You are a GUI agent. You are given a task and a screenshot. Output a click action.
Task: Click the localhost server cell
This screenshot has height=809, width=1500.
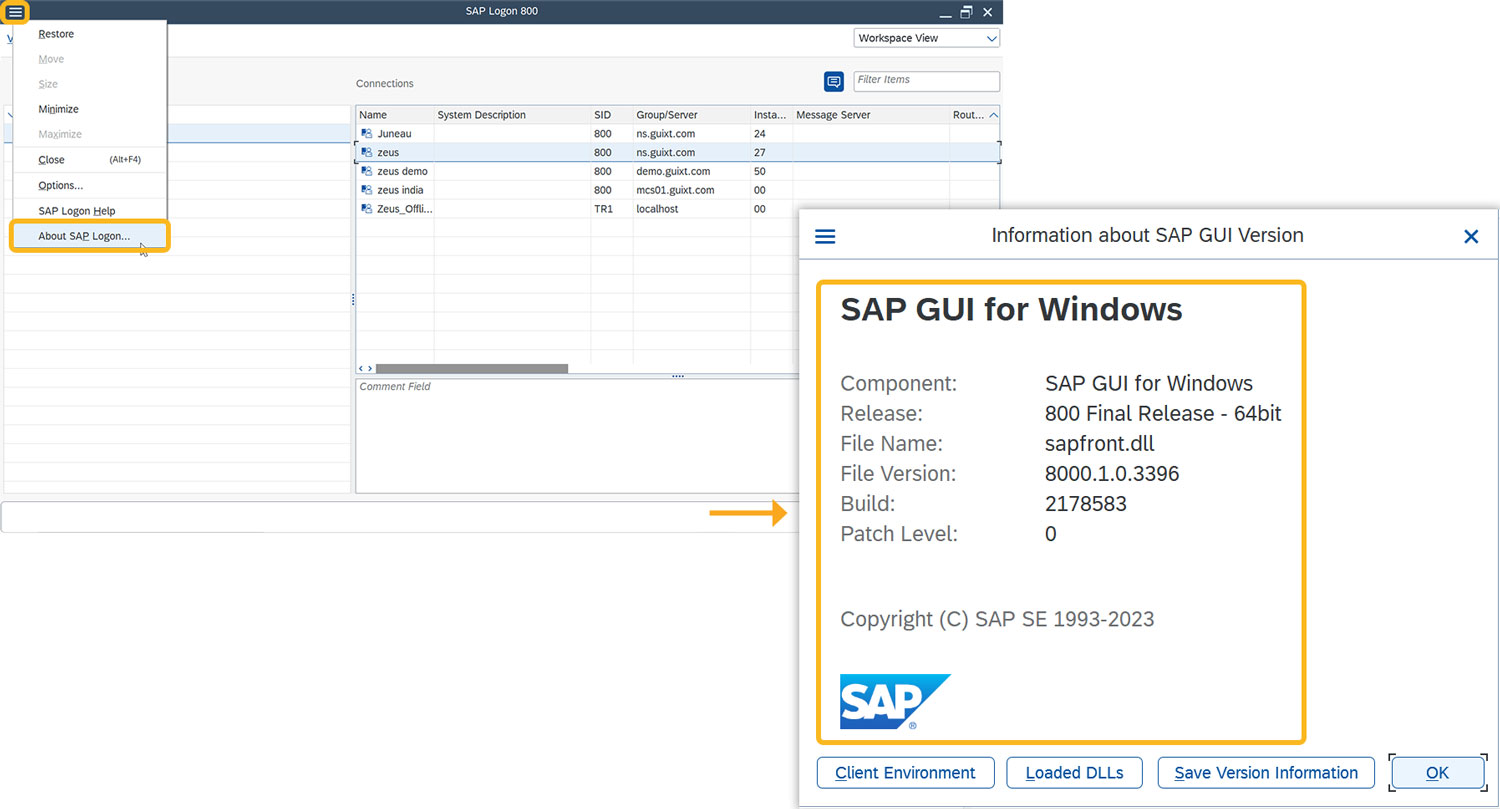tap(658, 209)
